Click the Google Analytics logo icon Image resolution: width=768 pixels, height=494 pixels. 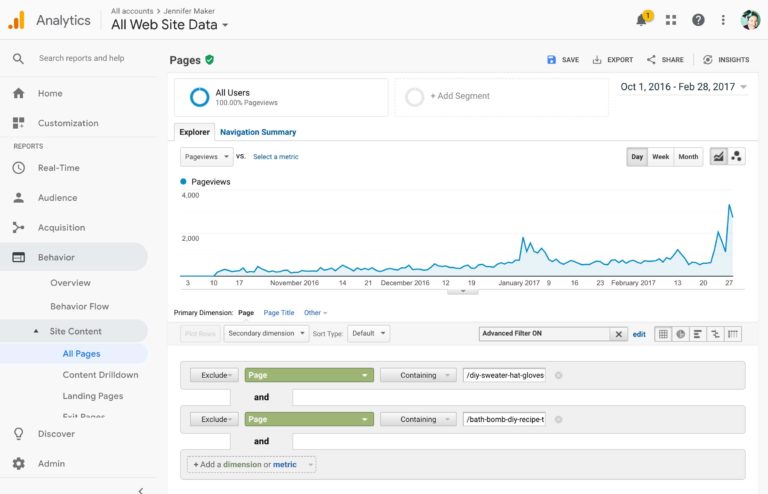tap(17, 20)
